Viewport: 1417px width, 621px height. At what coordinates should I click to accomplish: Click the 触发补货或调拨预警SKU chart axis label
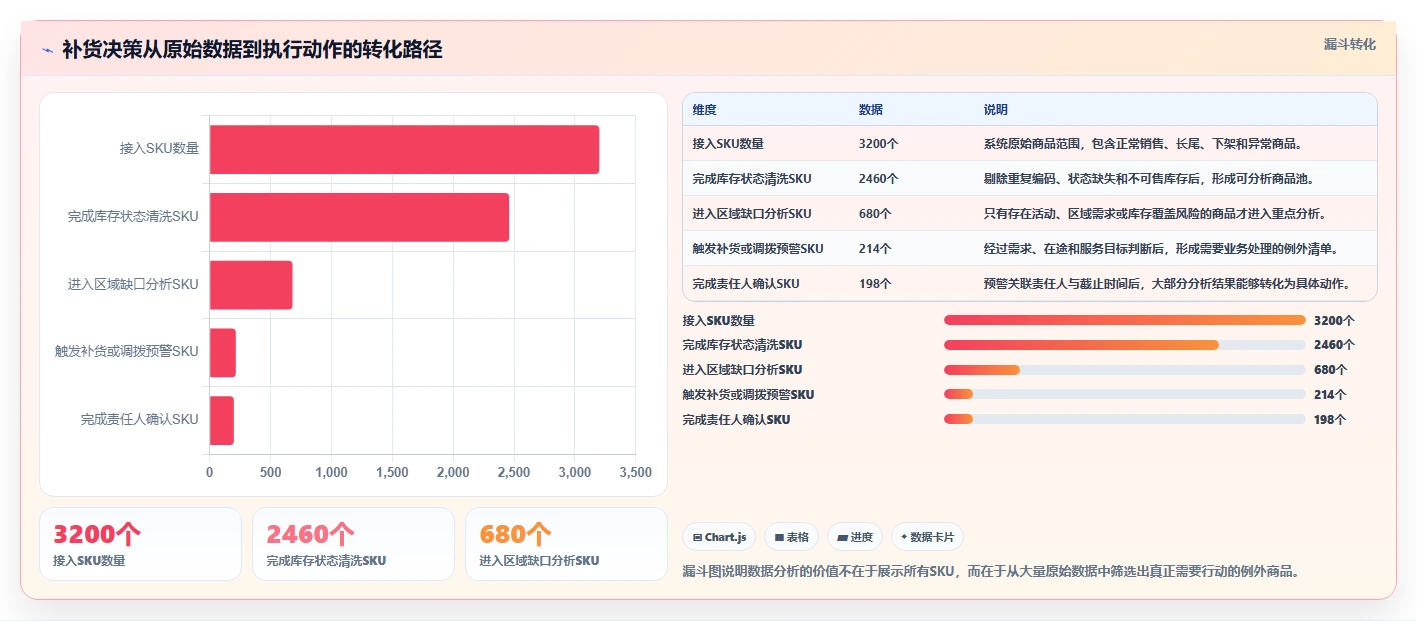click(127, 352)
